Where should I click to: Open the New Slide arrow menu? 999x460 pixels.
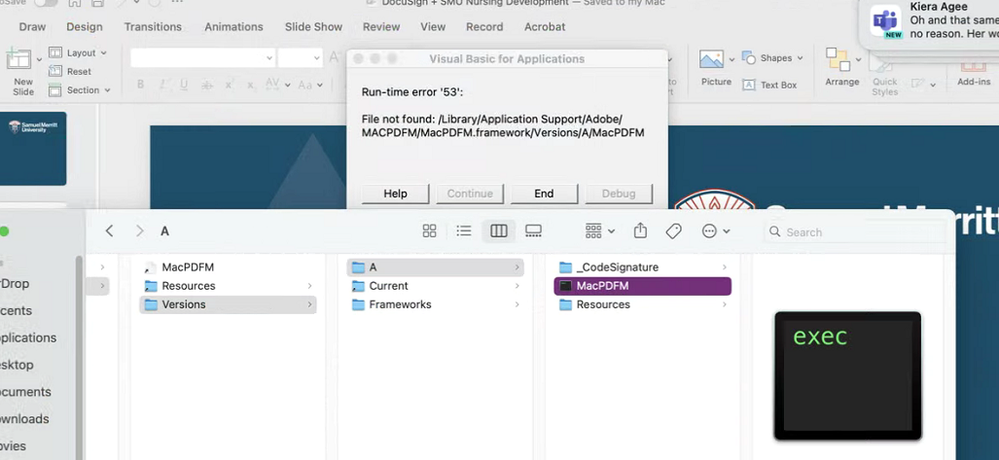(x=40, y=60)
